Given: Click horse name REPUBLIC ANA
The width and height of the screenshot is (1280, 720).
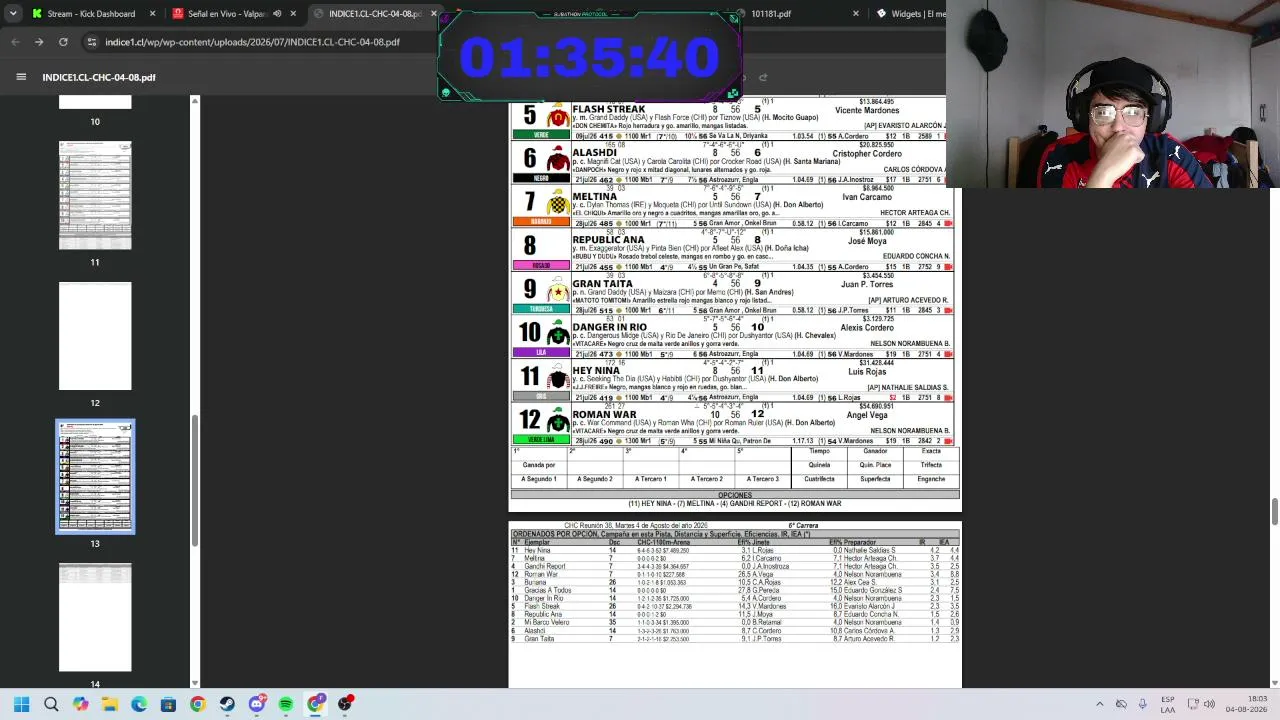Looking at the screenshot, I should pos(608,240).
